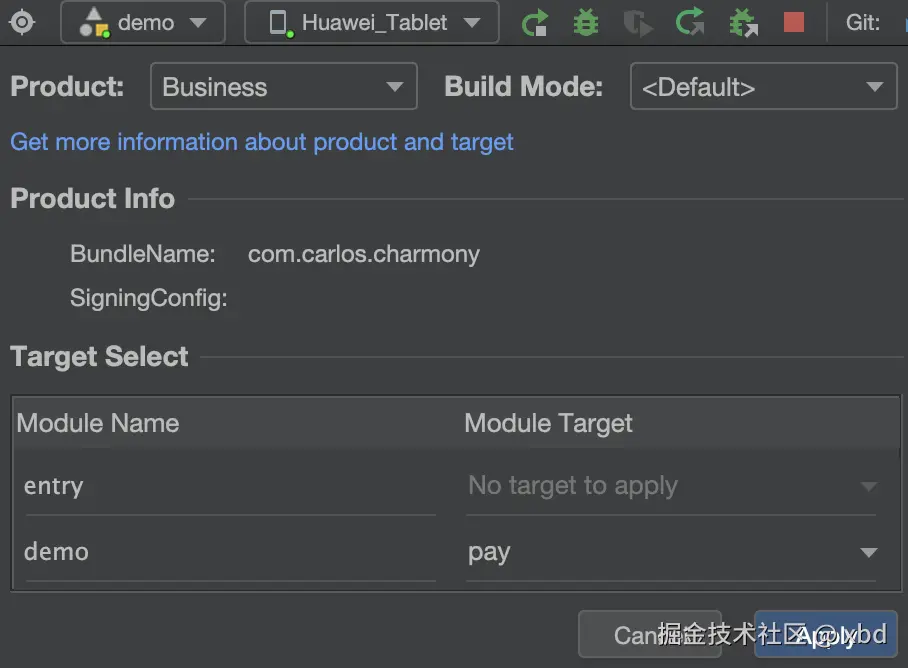Click the demo module configuration icon
The height and width of the screenshot is (668, 908).
[x=93, y=23]
